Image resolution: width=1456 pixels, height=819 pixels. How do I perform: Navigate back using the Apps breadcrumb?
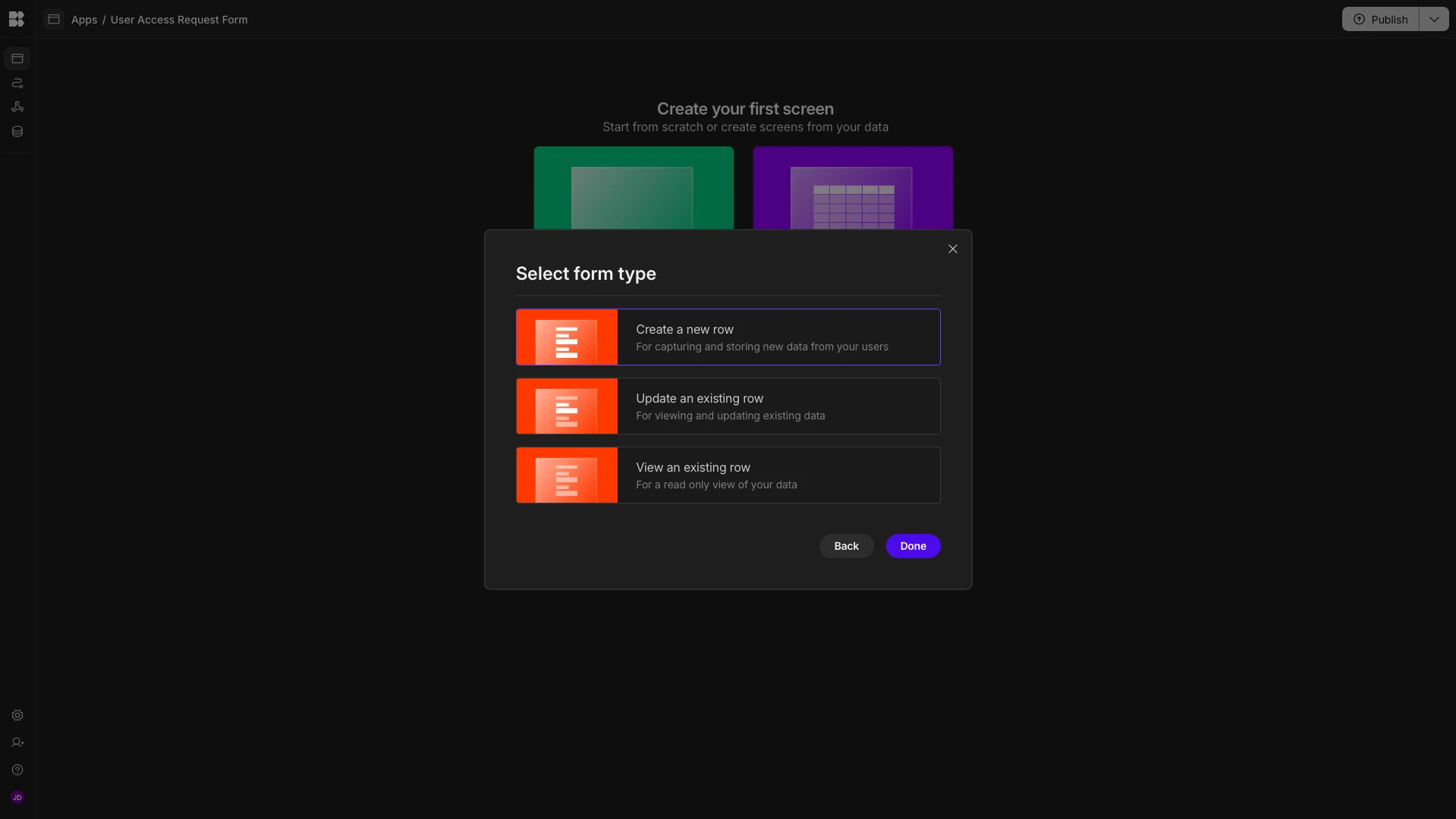point(83,20)
